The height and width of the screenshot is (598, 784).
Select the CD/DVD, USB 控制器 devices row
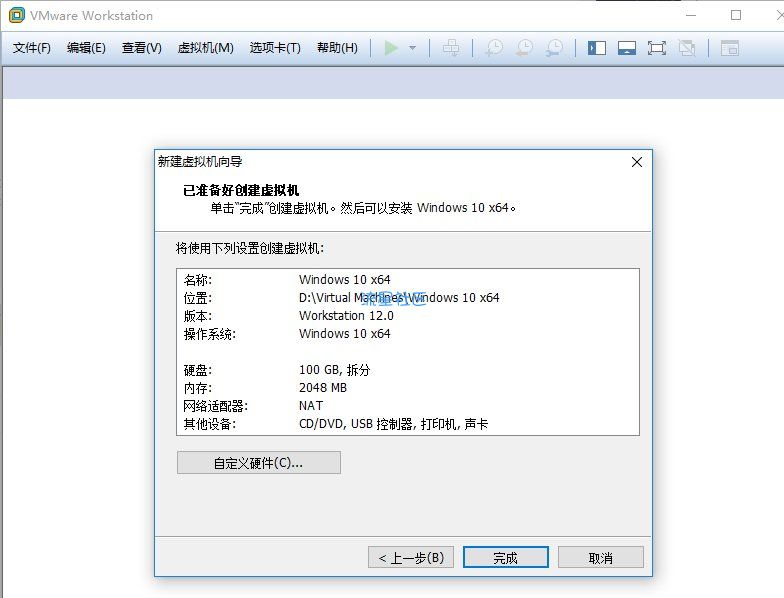(408, 424)
